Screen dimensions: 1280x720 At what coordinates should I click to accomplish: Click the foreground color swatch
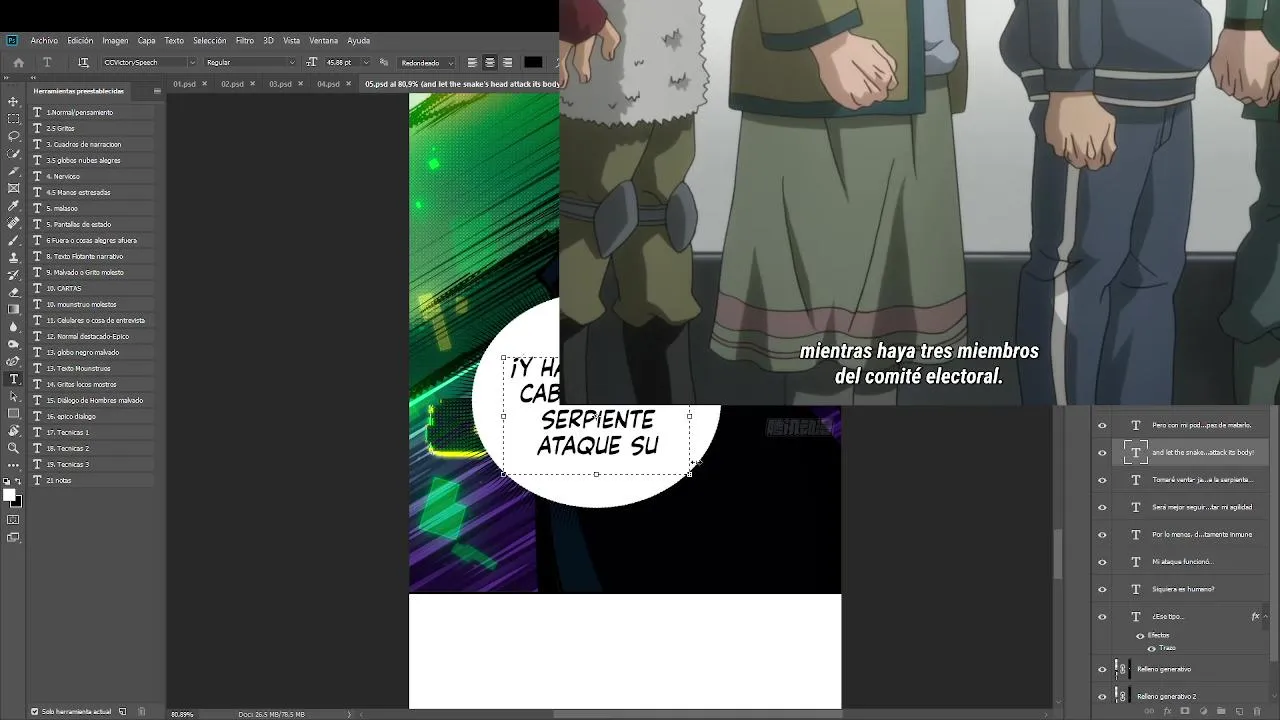[x=10, y=495]
